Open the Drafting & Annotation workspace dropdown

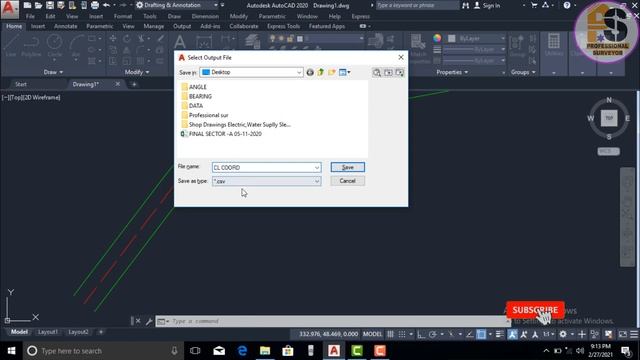[177, 5]
